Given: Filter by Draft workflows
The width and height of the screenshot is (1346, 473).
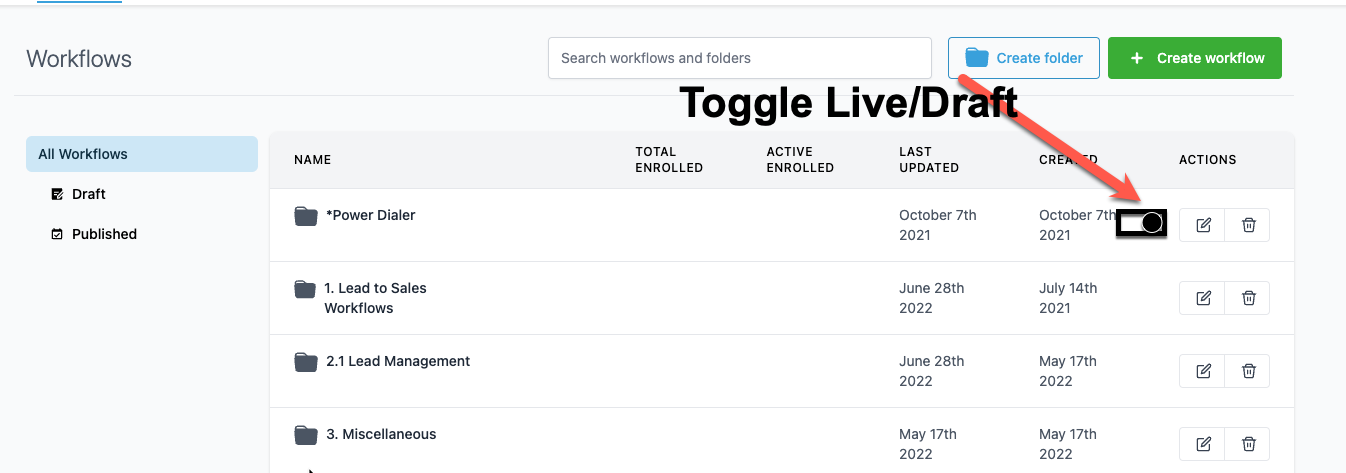Looking at the screenshot, I should pos(88,194).
